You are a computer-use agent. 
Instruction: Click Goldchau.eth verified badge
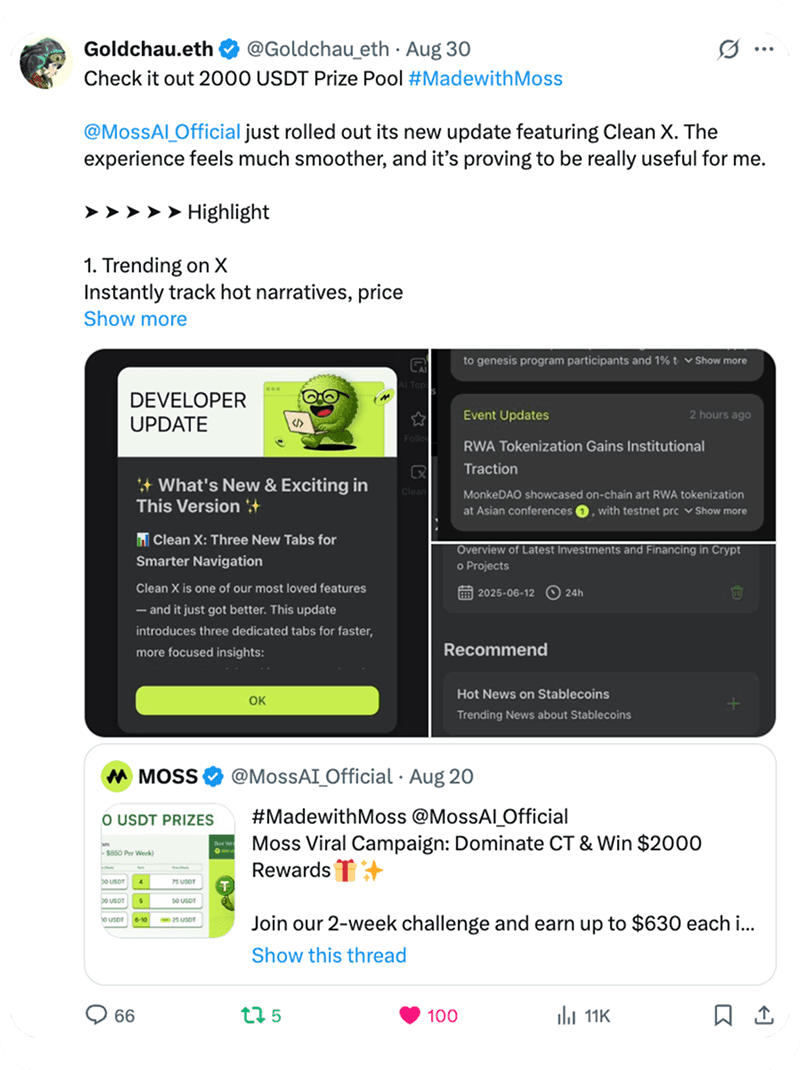[229, 49]
